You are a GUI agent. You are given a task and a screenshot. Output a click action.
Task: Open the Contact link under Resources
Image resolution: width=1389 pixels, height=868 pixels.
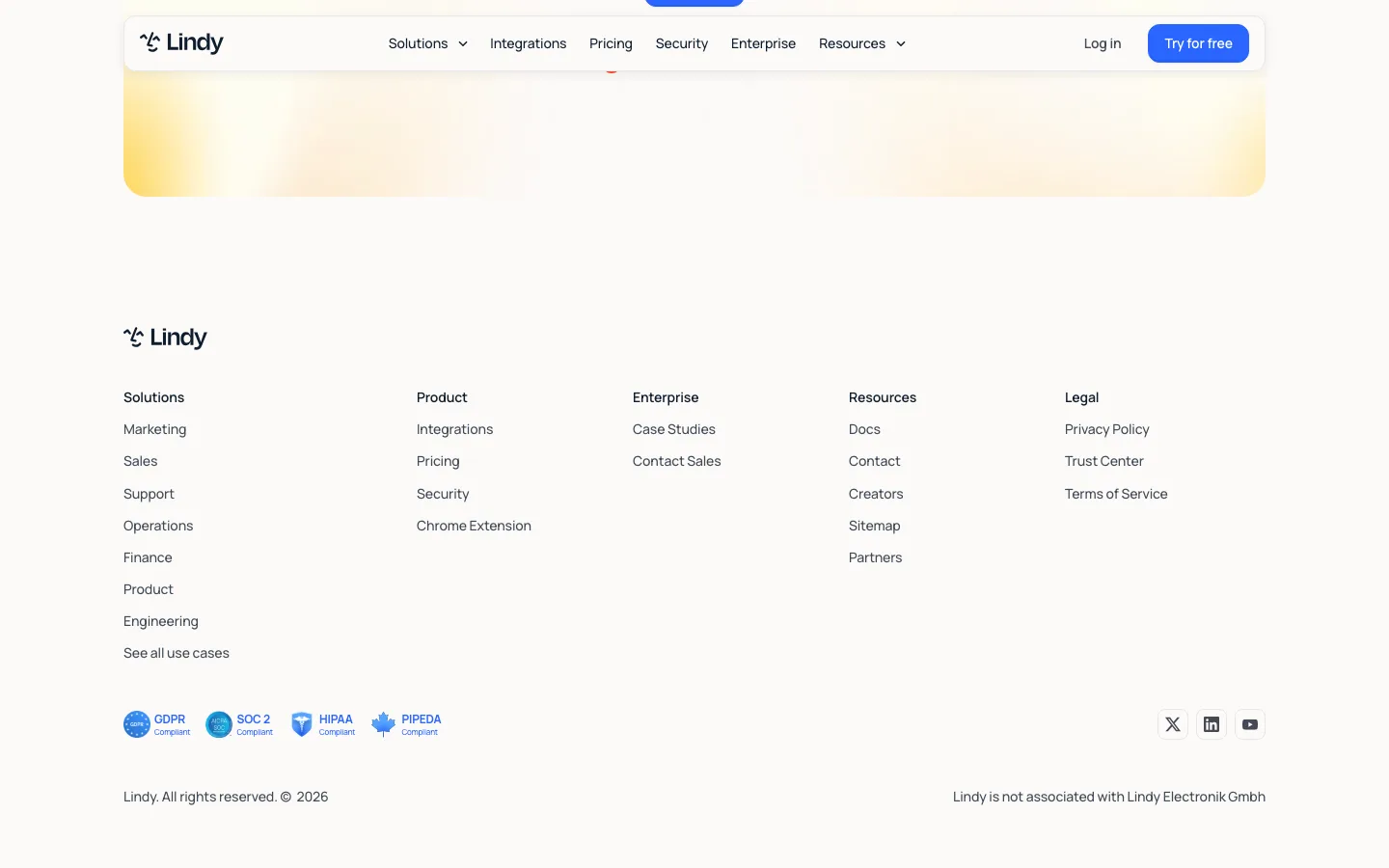coord(874,461)
